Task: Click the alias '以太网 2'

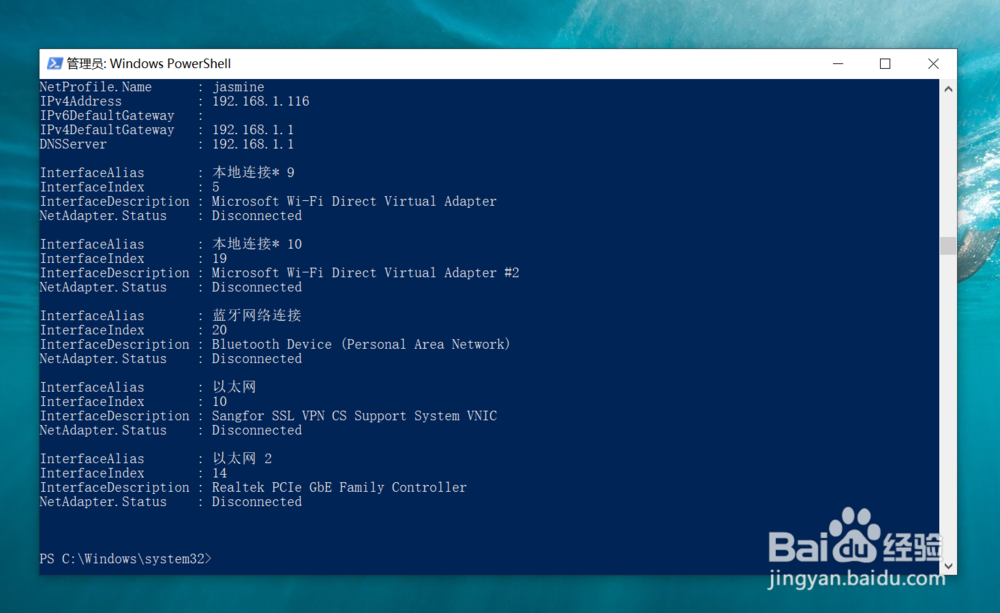Action: click(242, 458)
